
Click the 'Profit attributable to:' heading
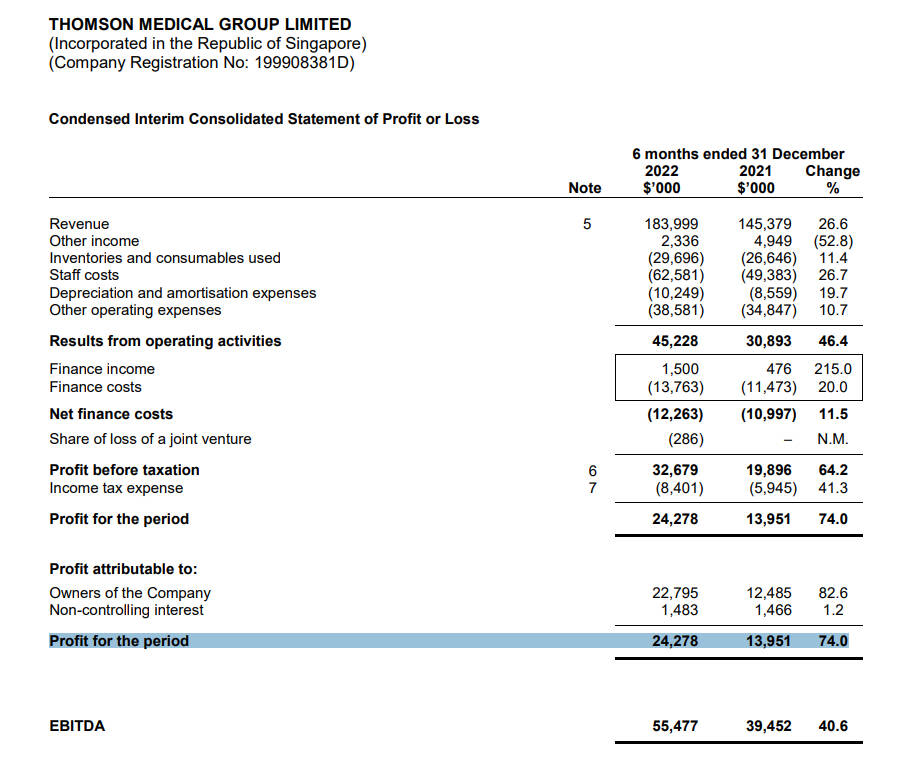(123, 569)
